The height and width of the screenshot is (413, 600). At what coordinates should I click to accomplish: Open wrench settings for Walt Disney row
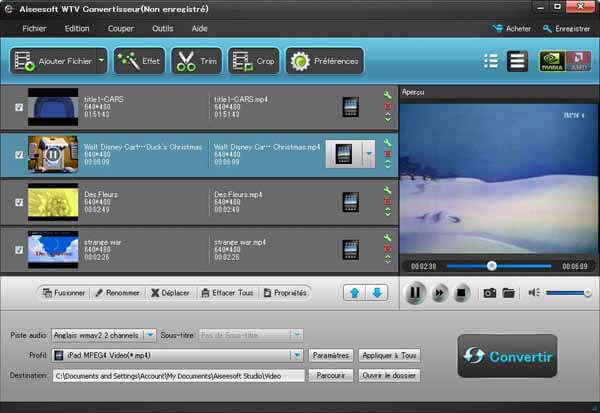tap(388, 142)
